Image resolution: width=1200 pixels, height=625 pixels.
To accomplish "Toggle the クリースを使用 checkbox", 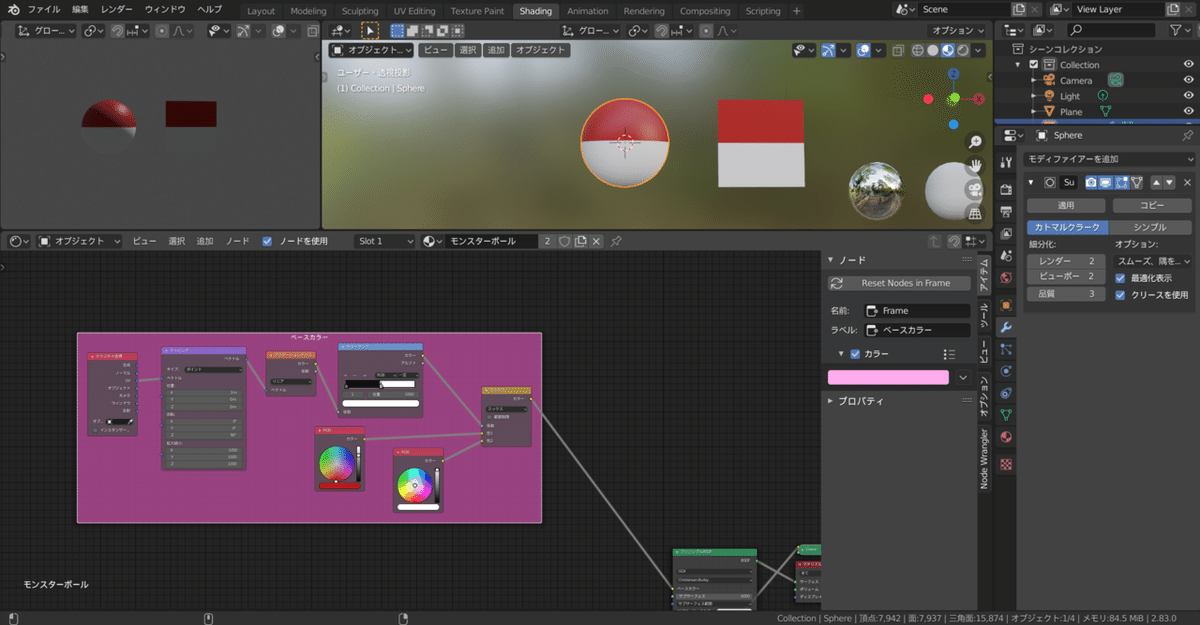I will pos(1121,295).
